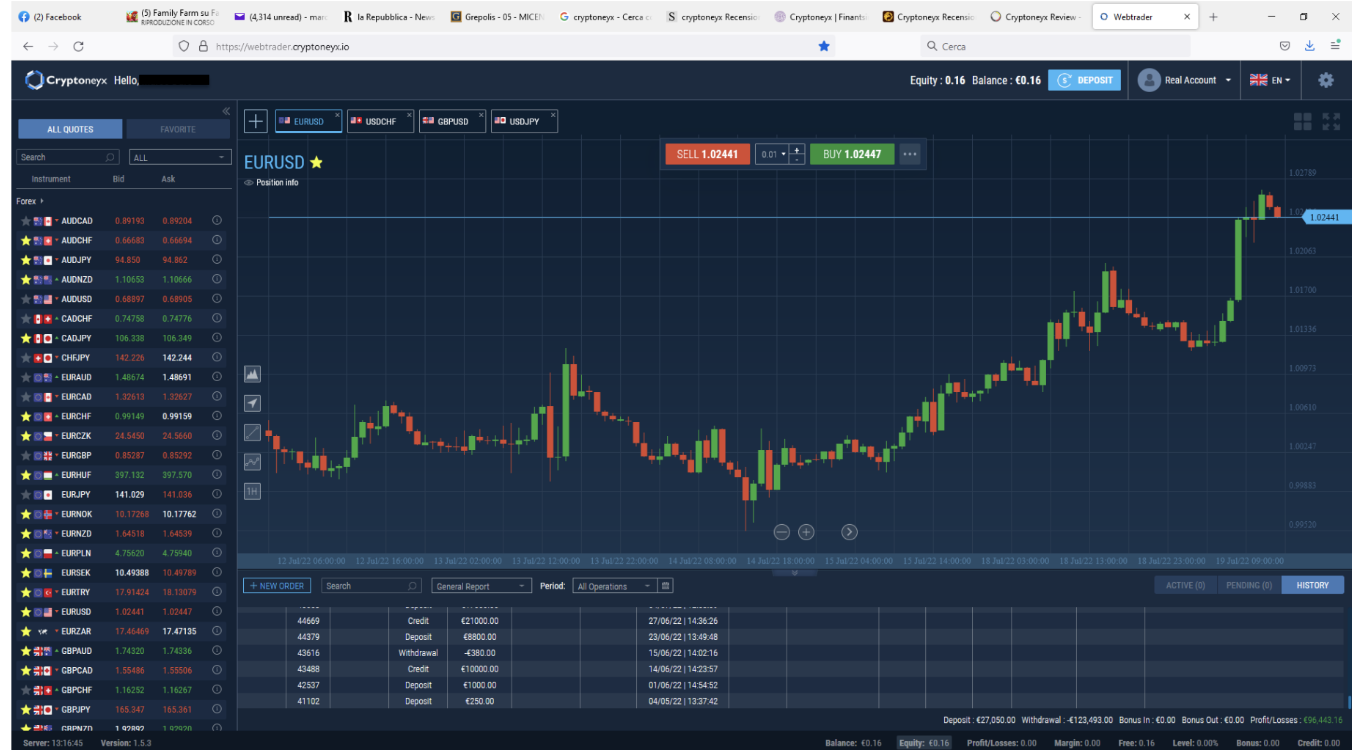Open the All Operations period dropdown
This screenshot has height=750, width=1352.
click(615, 586)
